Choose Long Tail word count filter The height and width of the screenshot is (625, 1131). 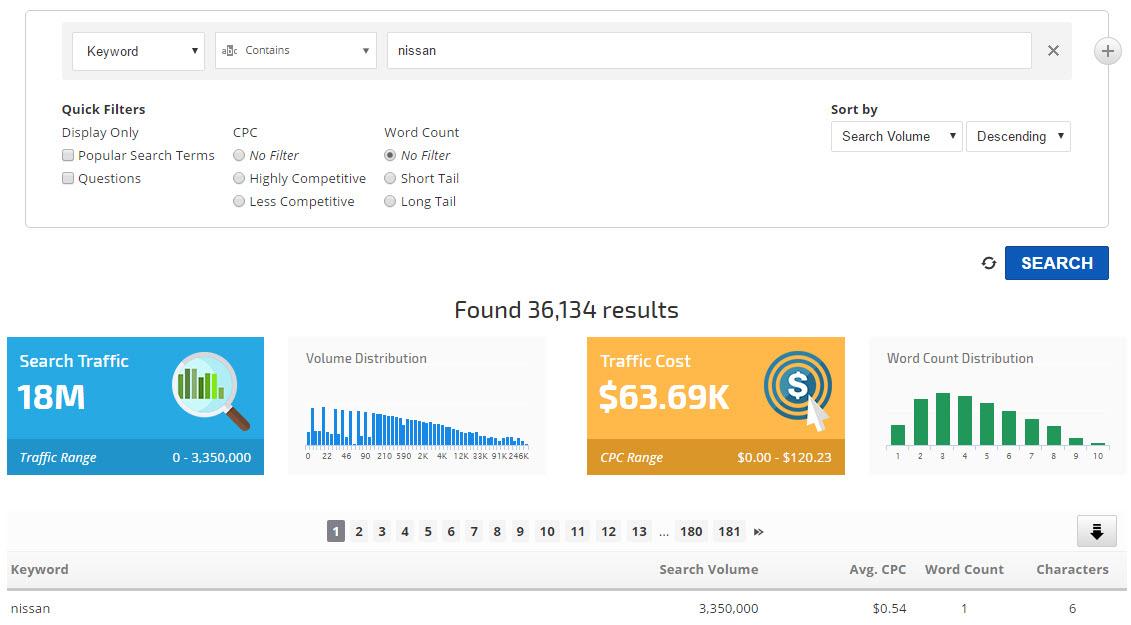click(x=391, y=202)
